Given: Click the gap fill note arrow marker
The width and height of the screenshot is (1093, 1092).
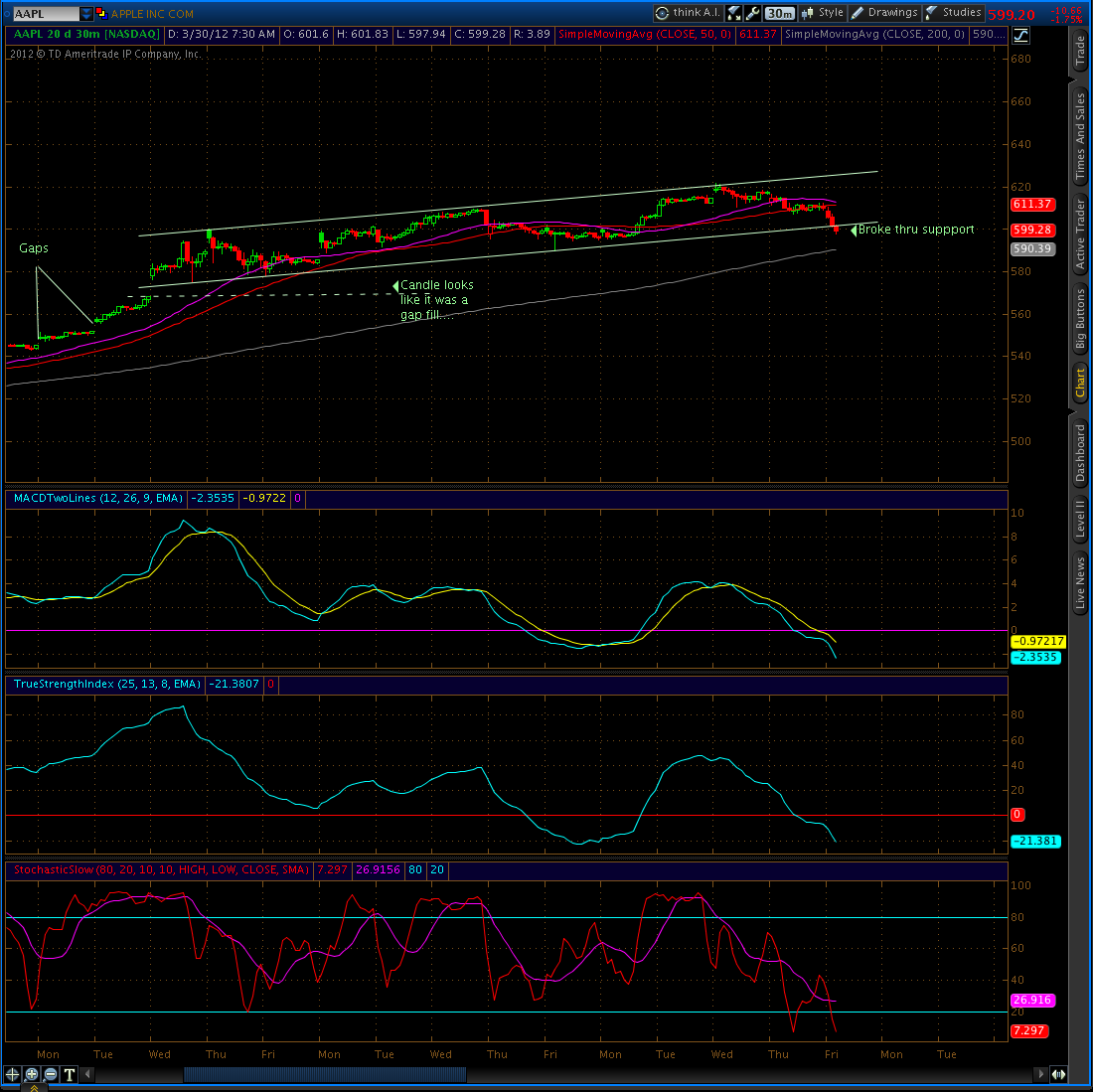Looking at the screenshot, I should click(395, 286).
